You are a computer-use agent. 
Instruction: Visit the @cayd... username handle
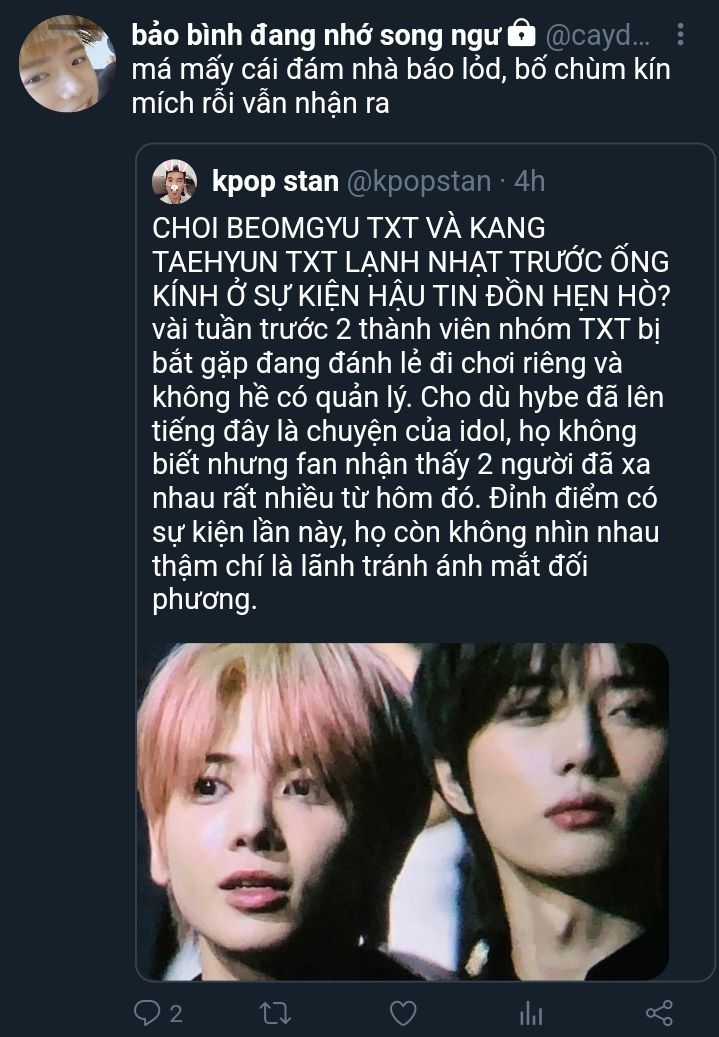(597, 35)
